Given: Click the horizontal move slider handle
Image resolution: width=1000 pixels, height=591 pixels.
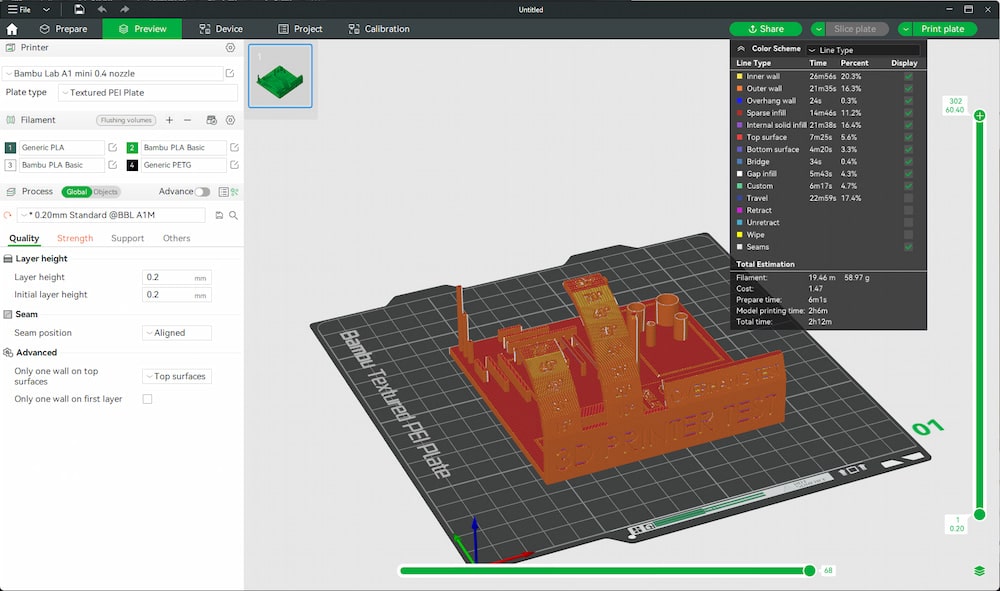Looking at the screenshot, I should click(x=809, y=571).
